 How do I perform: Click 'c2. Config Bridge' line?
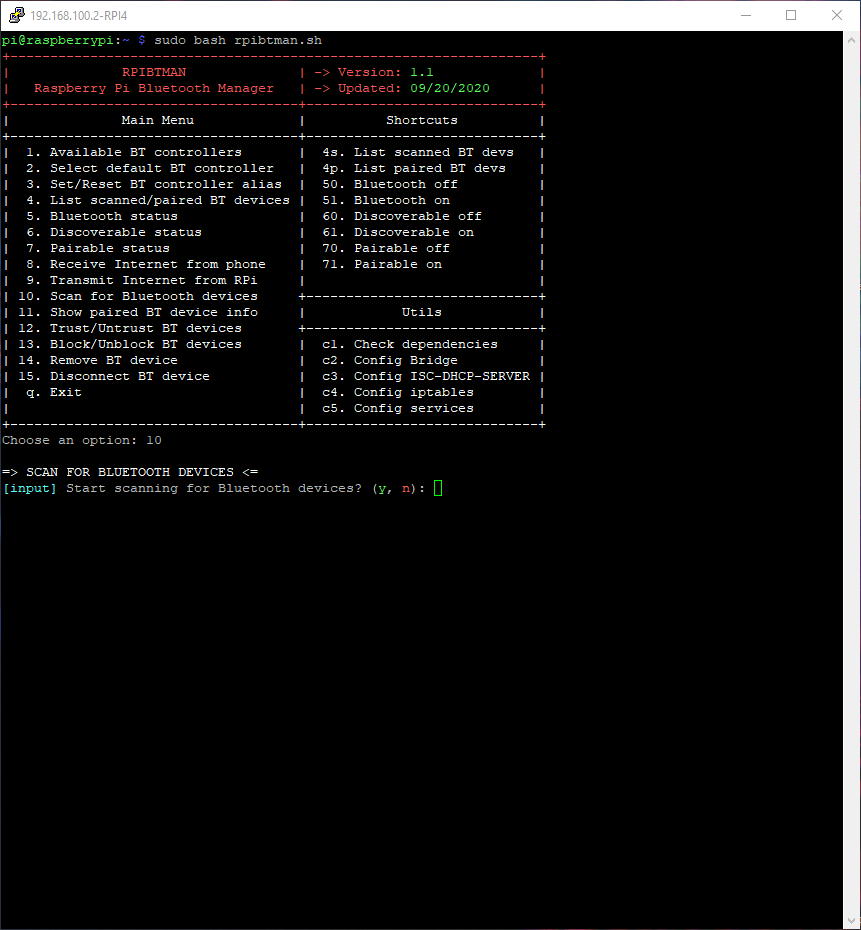point(390,361)
